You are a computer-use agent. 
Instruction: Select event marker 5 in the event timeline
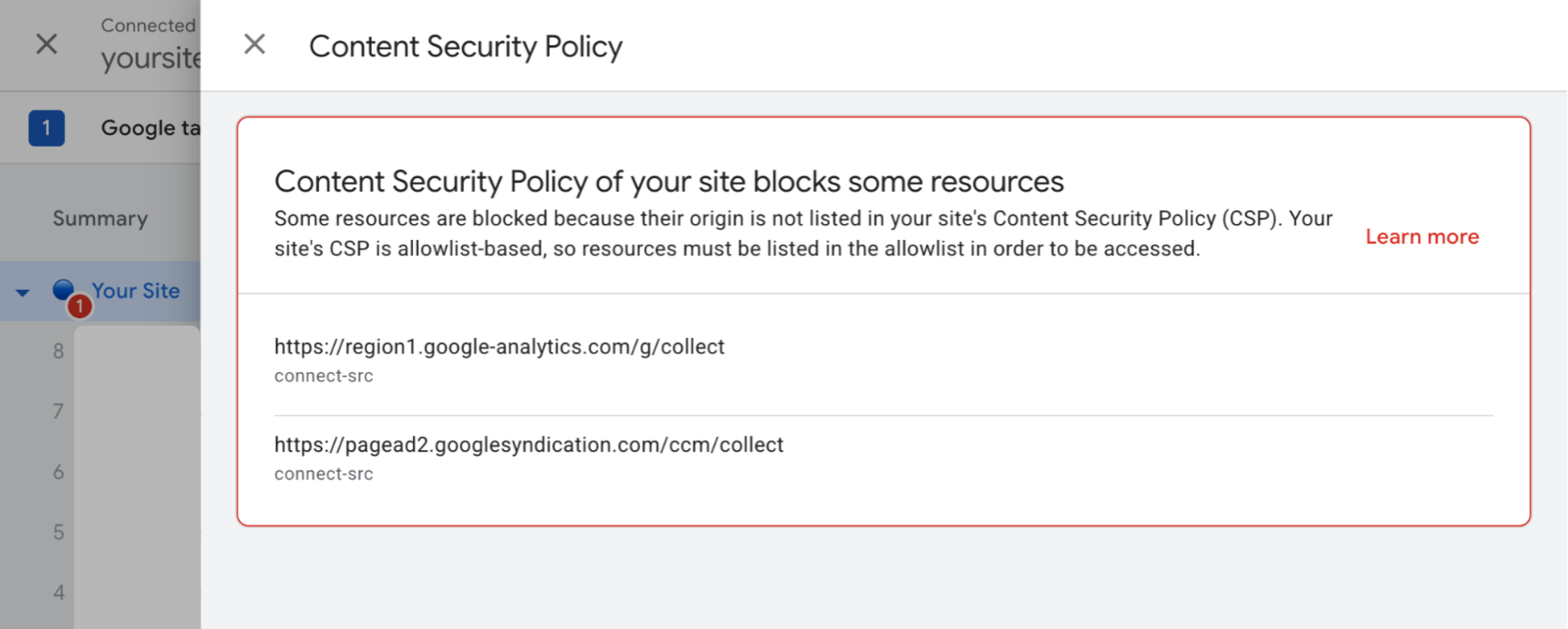coord(58,532)
